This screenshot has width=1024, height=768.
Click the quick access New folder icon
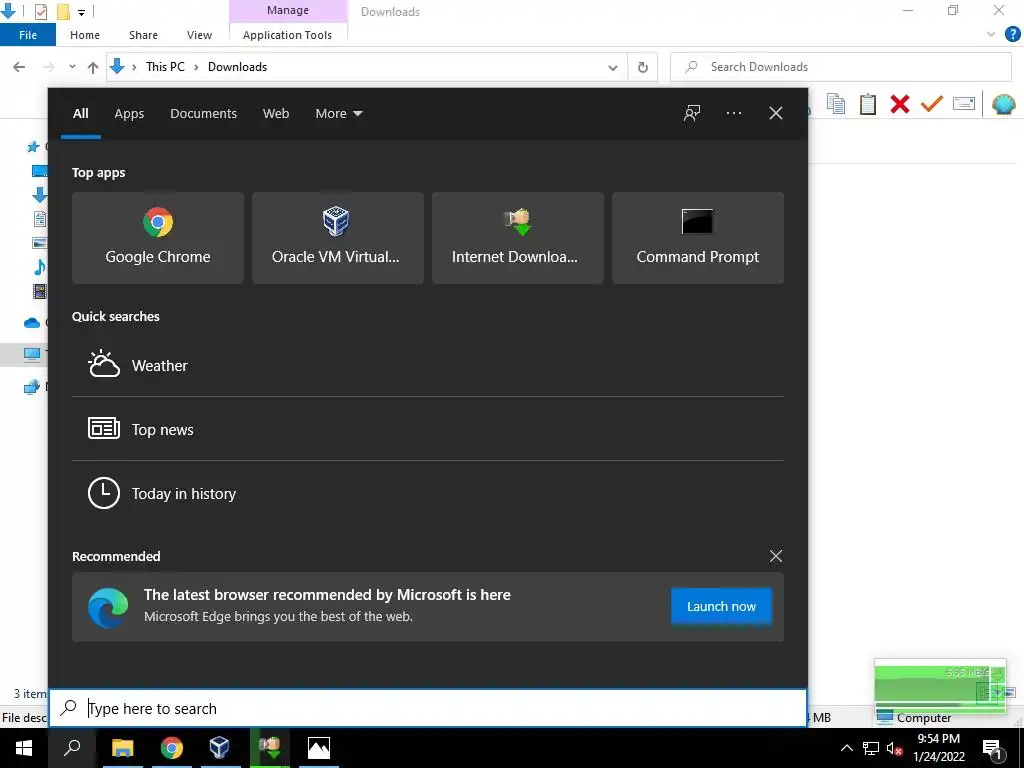(x=63, y=12)
